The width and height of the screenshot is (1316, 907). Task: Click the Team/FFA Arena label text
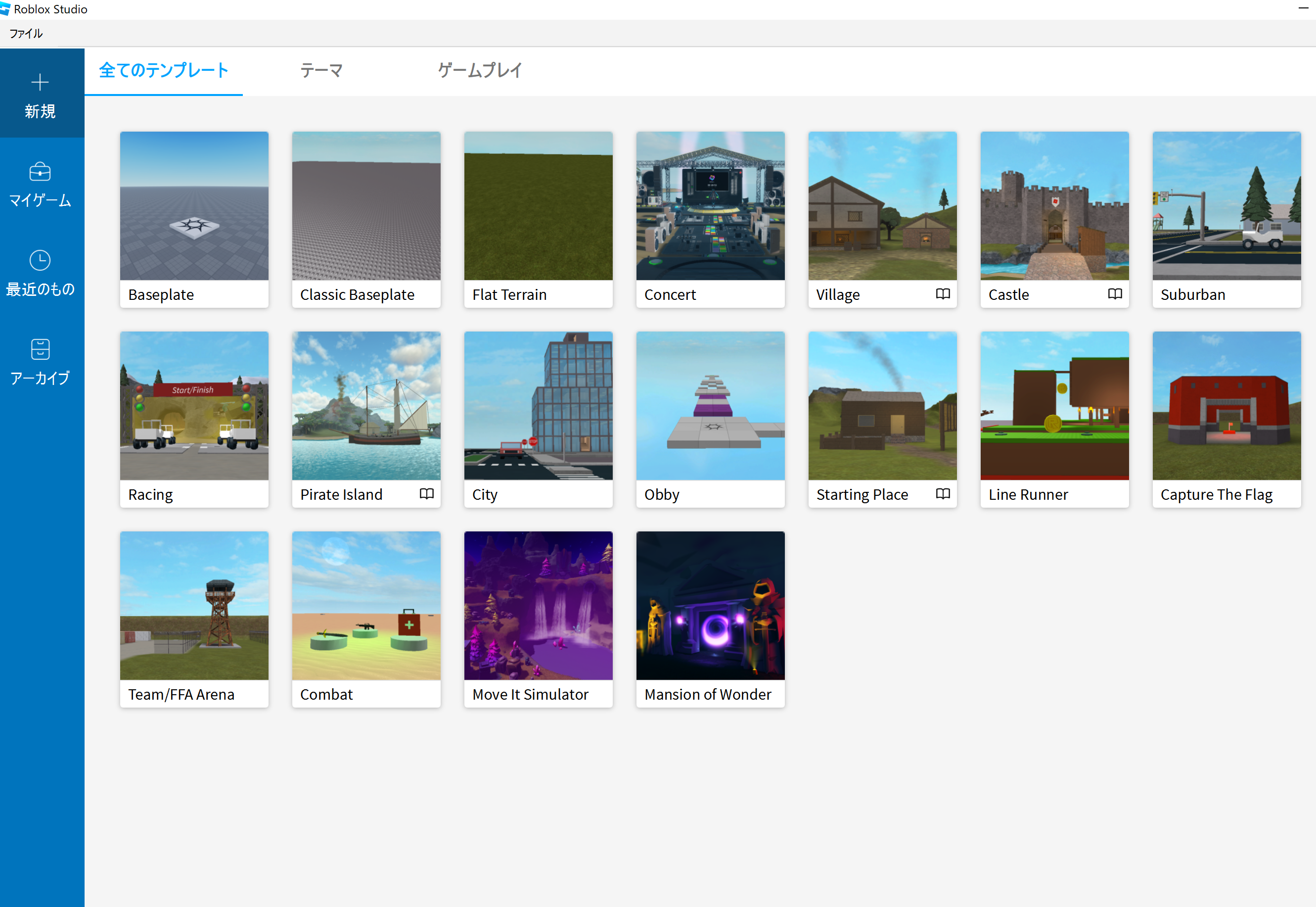[181, 695]
